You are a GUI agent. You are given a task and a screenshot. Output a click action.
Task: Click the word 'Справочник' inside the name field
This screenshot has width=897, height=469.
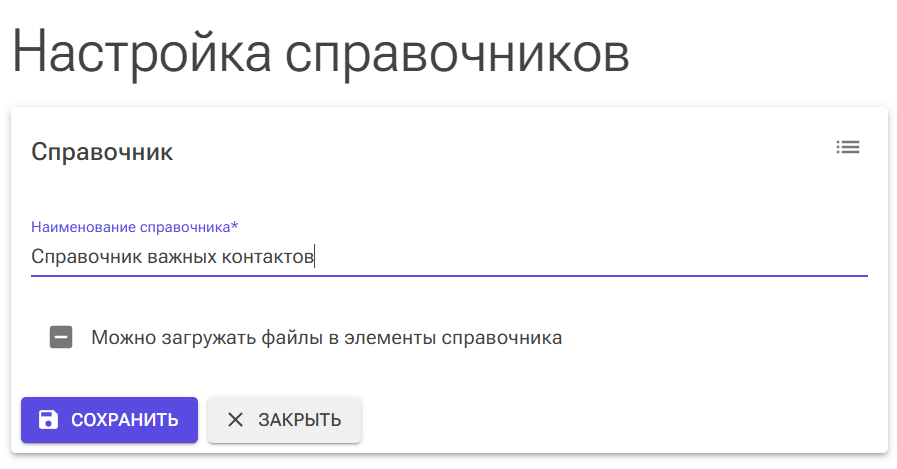pyautogui.click(x=86, y=257)
